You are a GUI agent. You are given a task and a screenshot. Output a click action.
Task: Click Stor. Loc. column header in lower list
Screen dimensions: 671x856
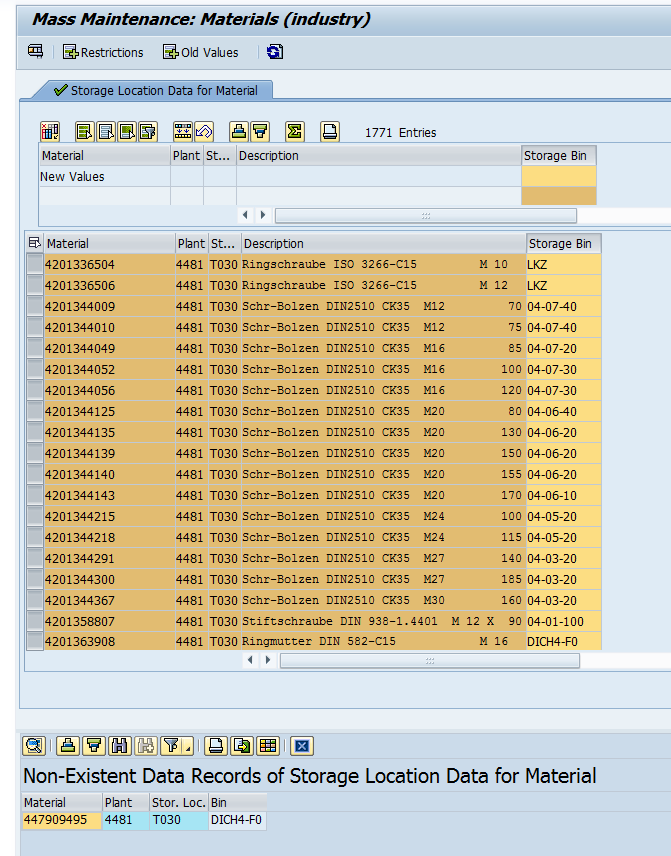click(179, 802)
